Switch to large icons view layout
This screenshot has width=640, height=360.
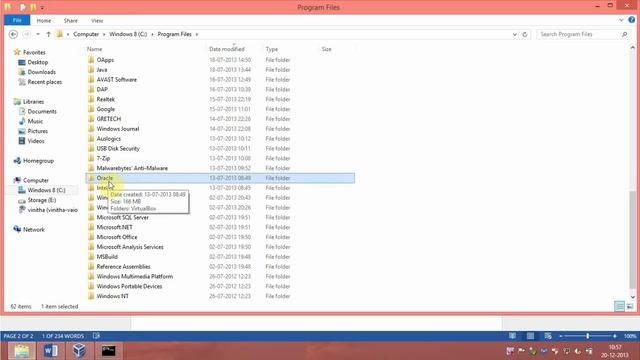pyautogui.click(x=630, y=306)
